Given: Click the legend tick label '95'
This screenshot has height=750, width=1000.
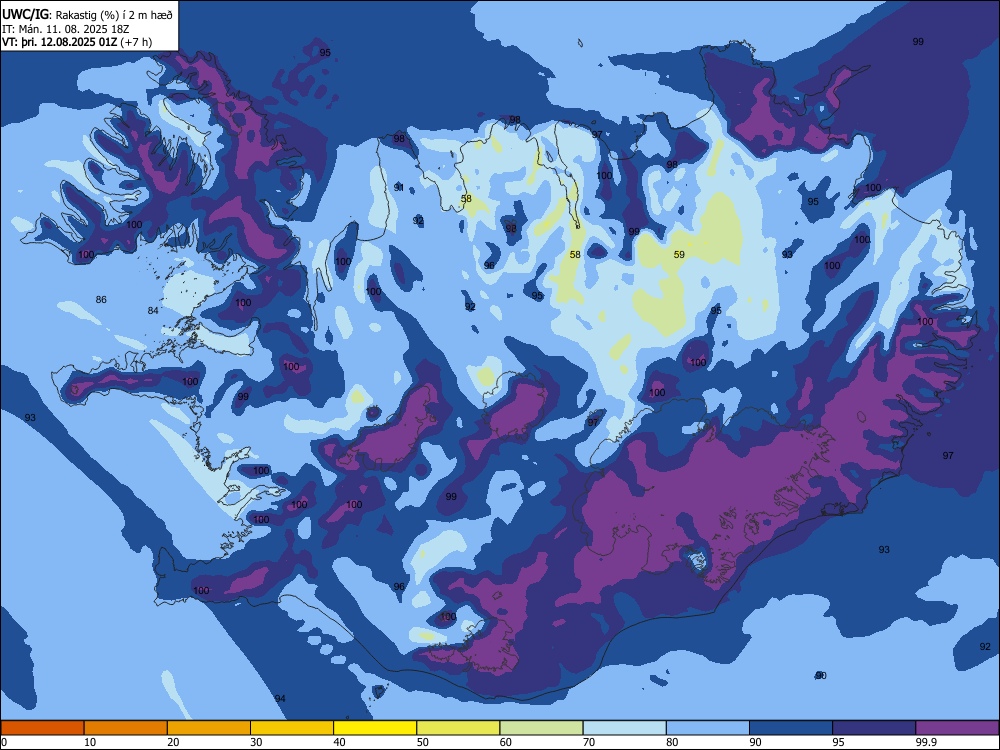Looking at the screenshot, I should [838, 742].
